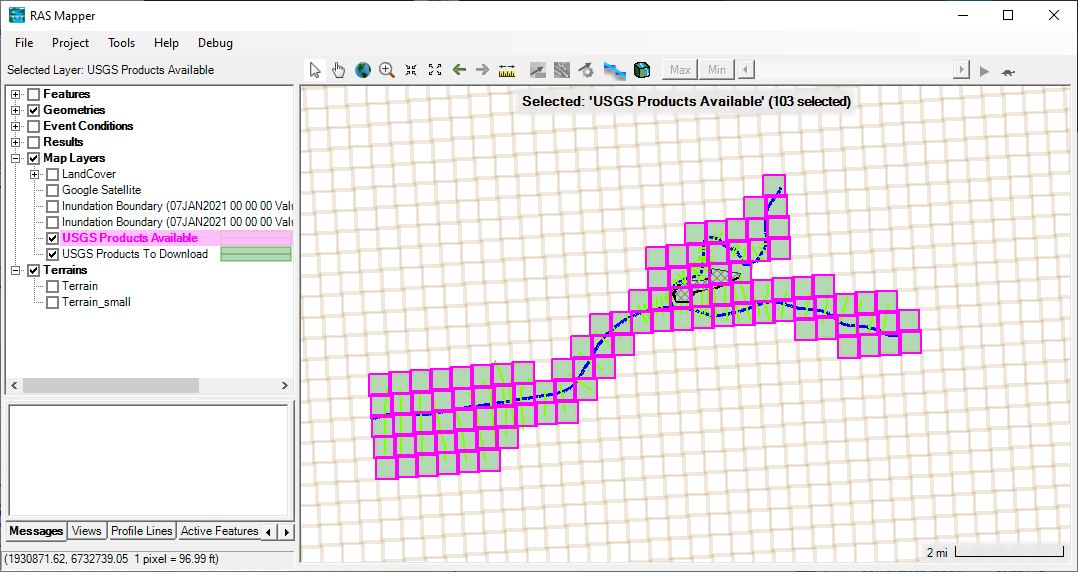Click the zoom to full extent icon

(435, 70)
